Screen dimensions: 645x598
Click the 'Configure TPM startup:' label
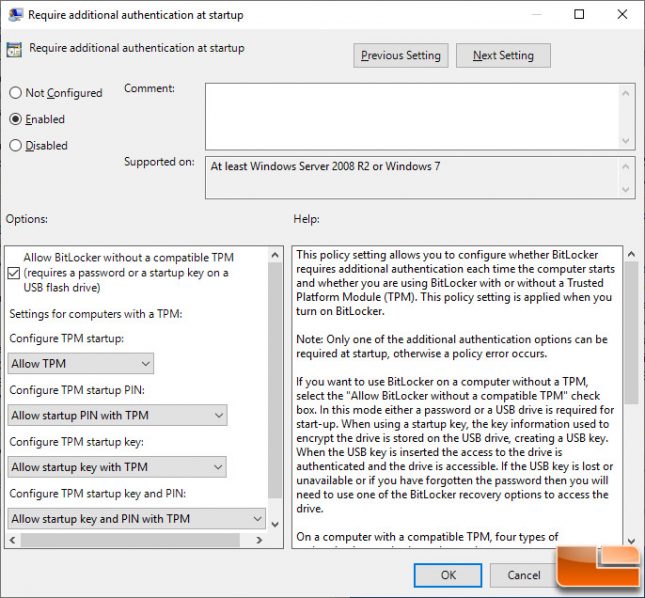click(x=67, y=338)
